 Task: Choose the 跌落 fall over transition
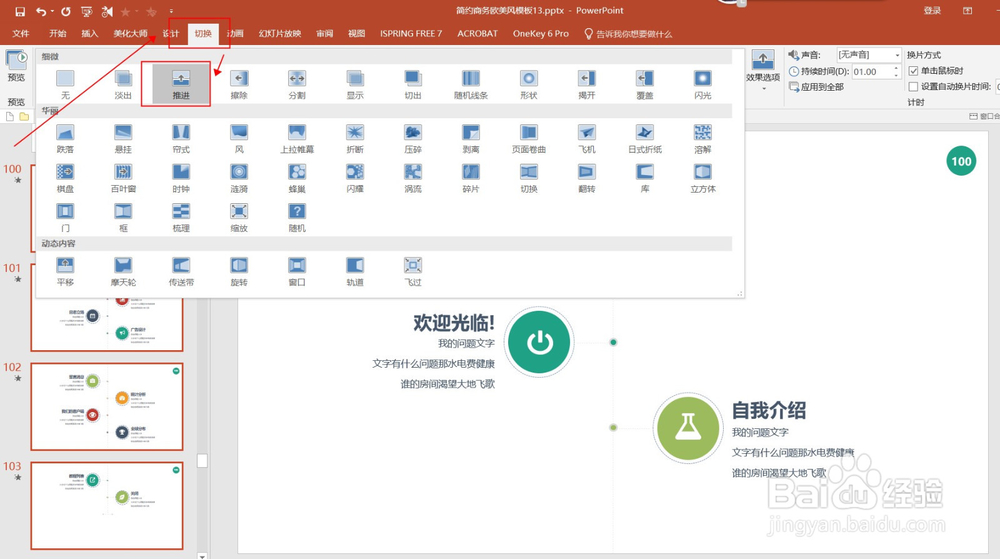pos(65,138)
